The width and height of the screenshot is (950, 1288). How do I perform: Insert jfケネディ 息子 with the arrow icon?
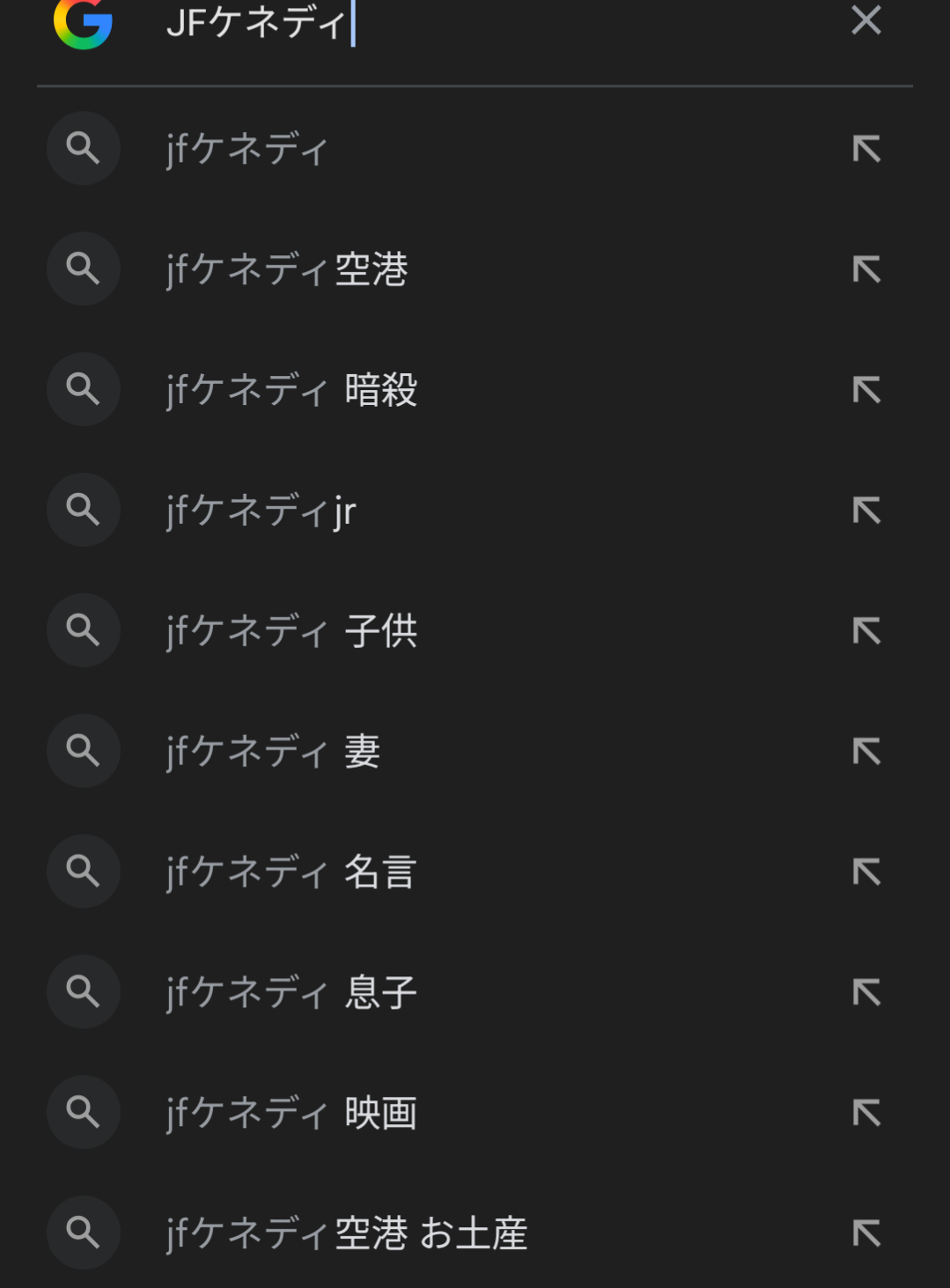click(866, 992)
